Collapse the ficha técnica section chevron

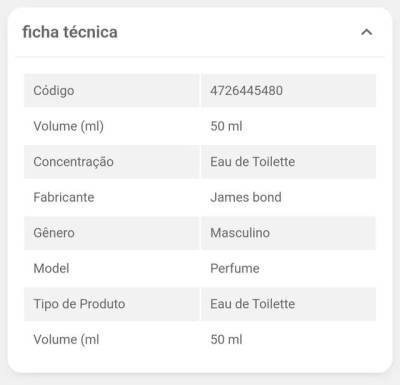point(367,32)
